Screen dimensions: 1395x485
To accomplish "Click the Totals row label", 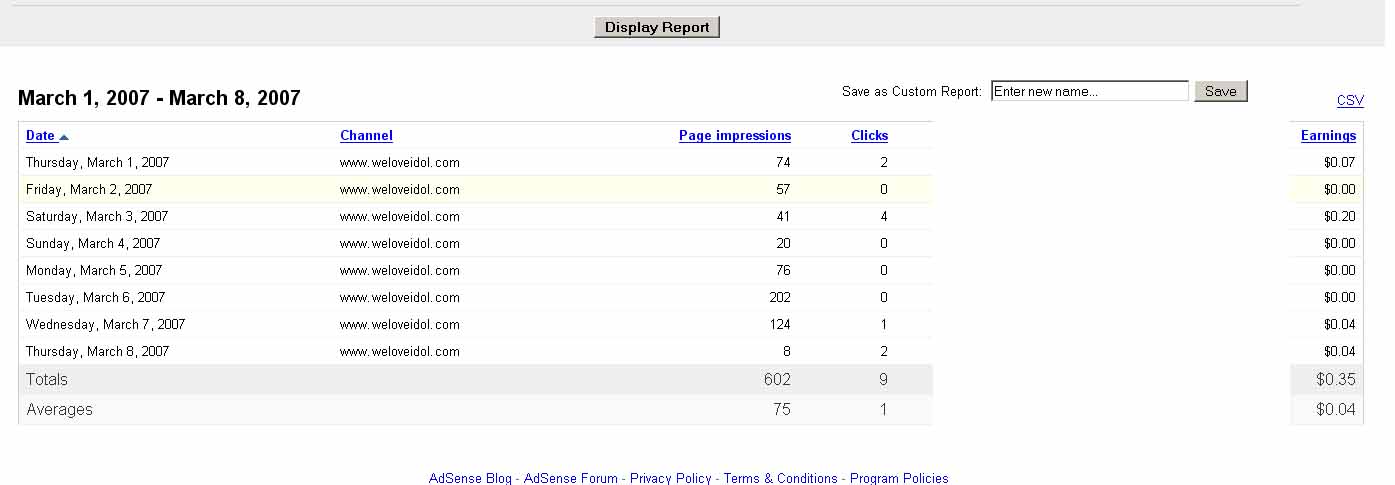I will pos(47,379).
